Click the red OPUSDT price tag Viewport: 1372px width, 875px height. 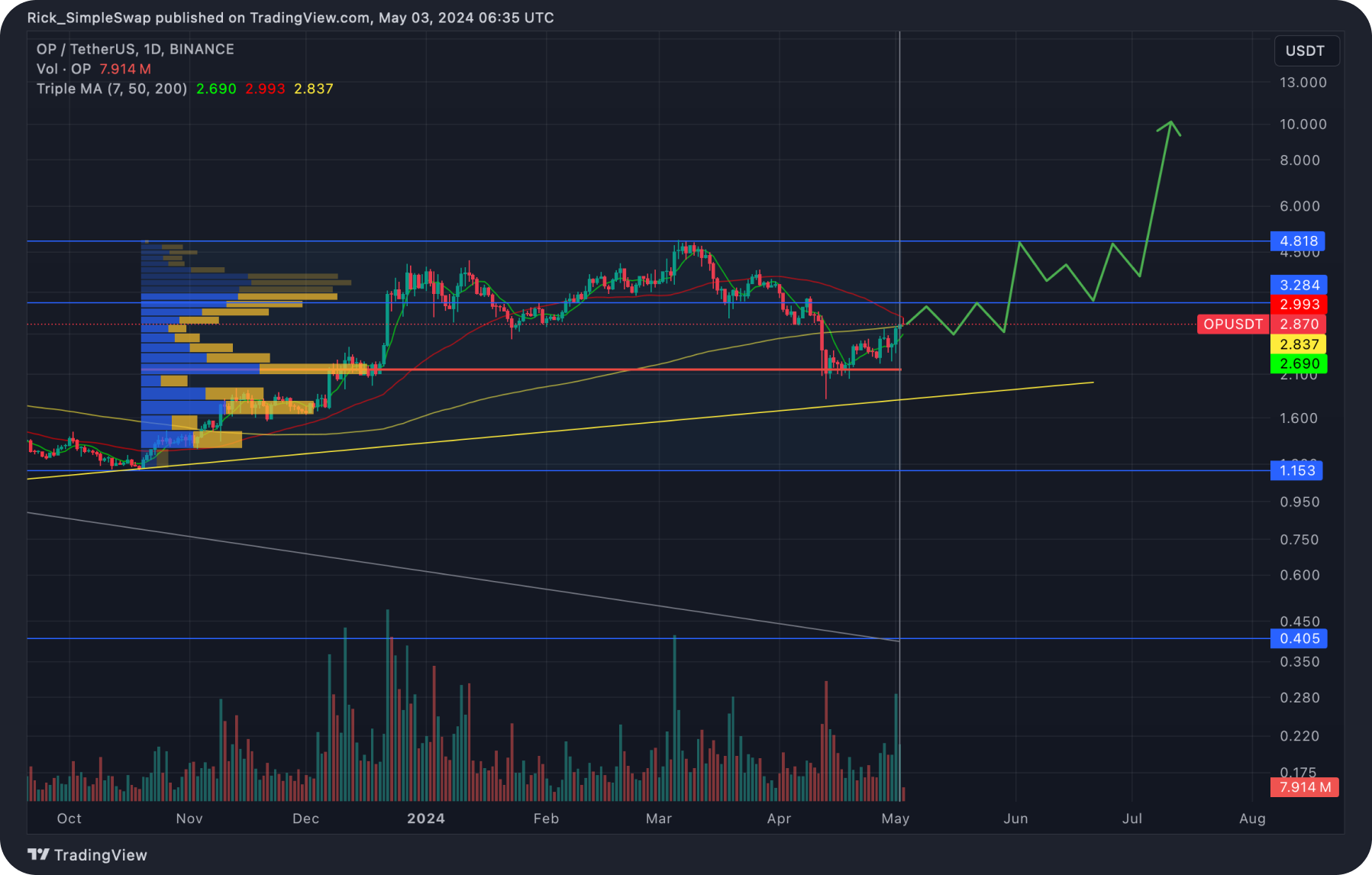pyautogui.click(x=1232, y=324)
